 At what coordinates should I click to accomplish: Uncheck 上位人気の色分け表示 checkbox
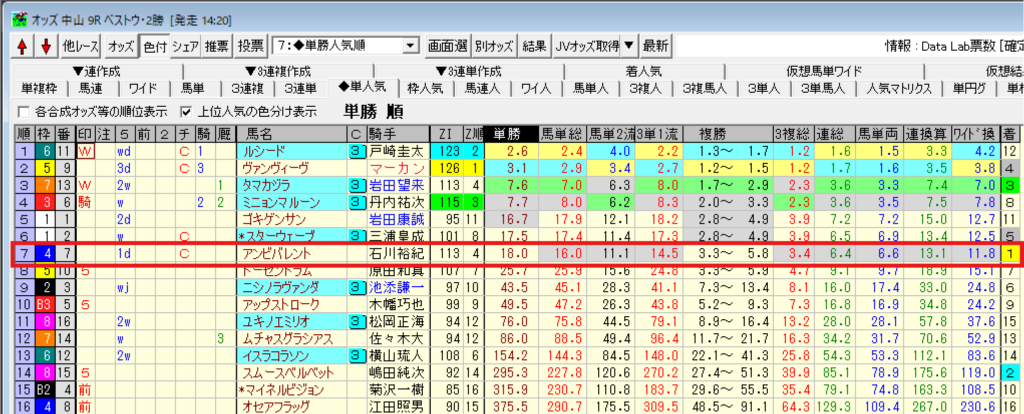tap(186, 111)
